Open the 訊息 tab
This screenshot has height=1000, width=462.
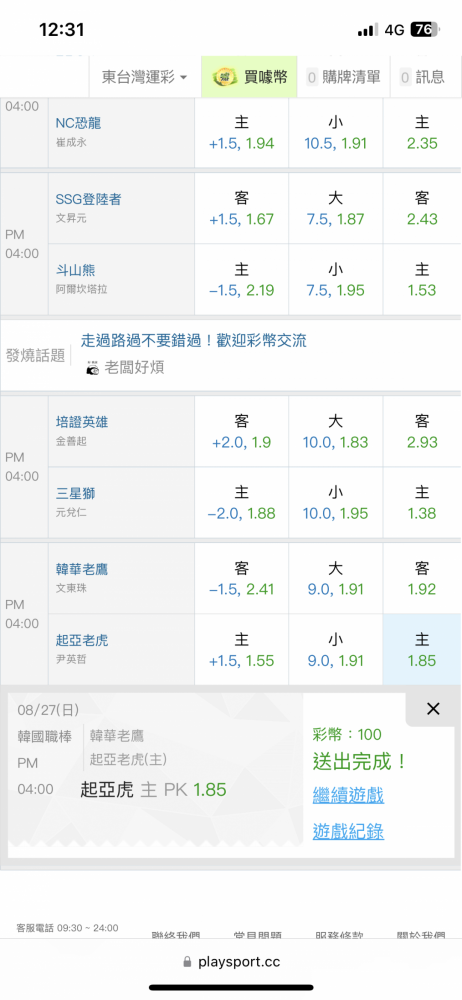[422, 77]
